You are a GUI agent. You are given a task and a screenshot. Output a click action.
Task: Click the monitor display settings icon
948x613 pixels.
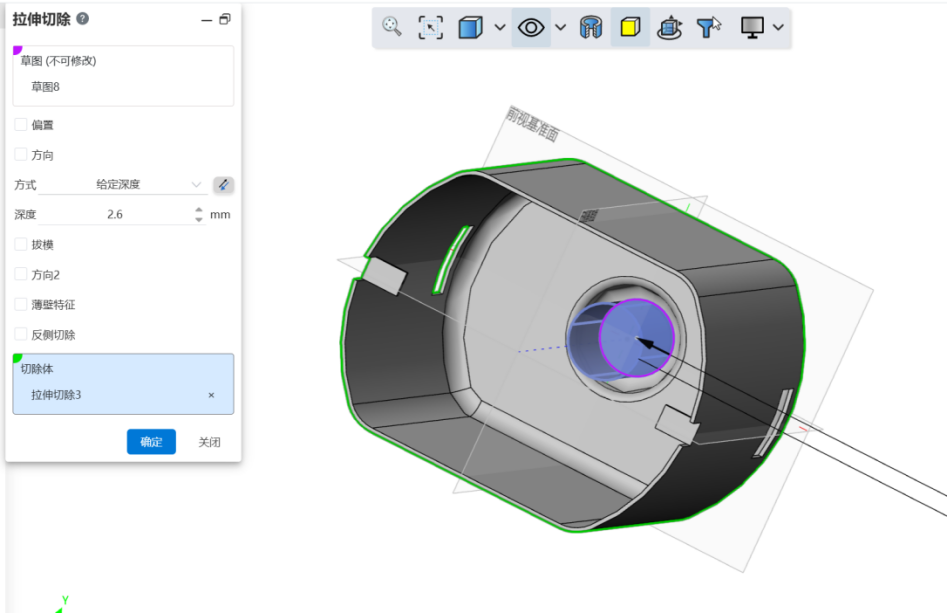click(752, 27)
